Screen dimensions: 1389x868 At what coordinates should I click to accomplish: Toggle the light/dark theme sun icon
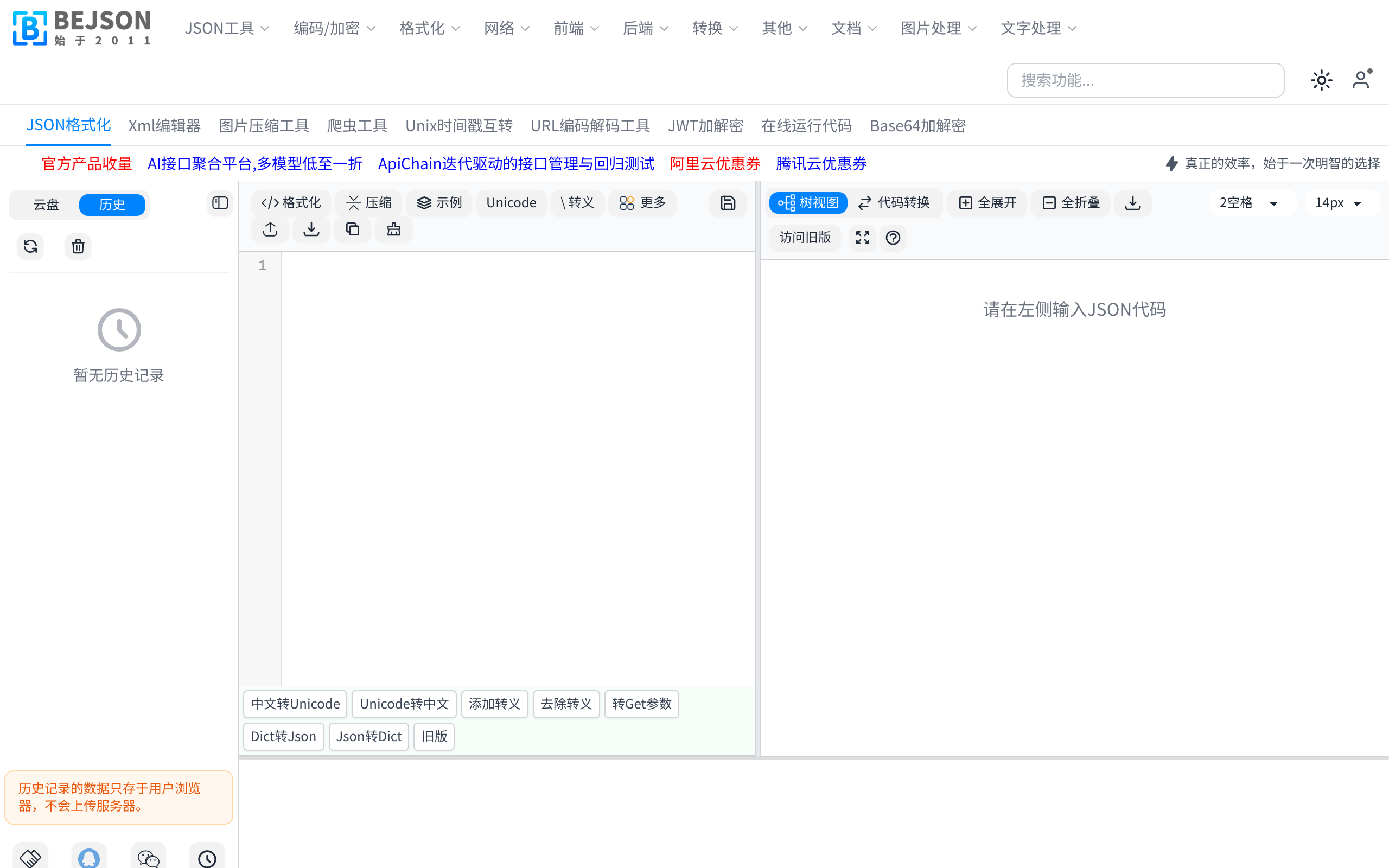(x=1321, y=80)
